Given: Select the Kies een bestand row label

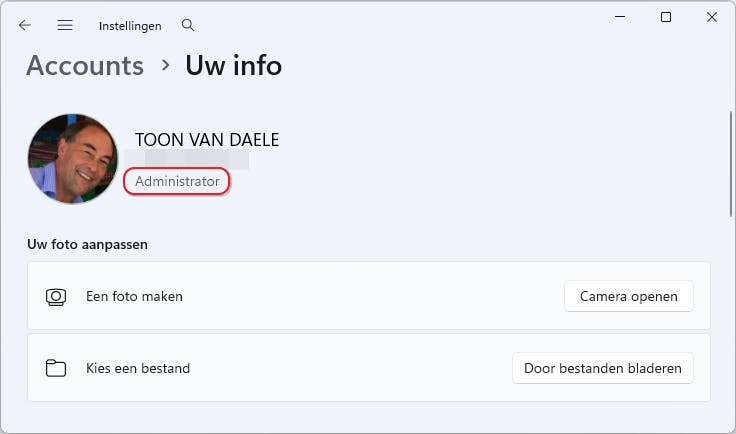Looking at the screenshot, I should pos(138,368).
